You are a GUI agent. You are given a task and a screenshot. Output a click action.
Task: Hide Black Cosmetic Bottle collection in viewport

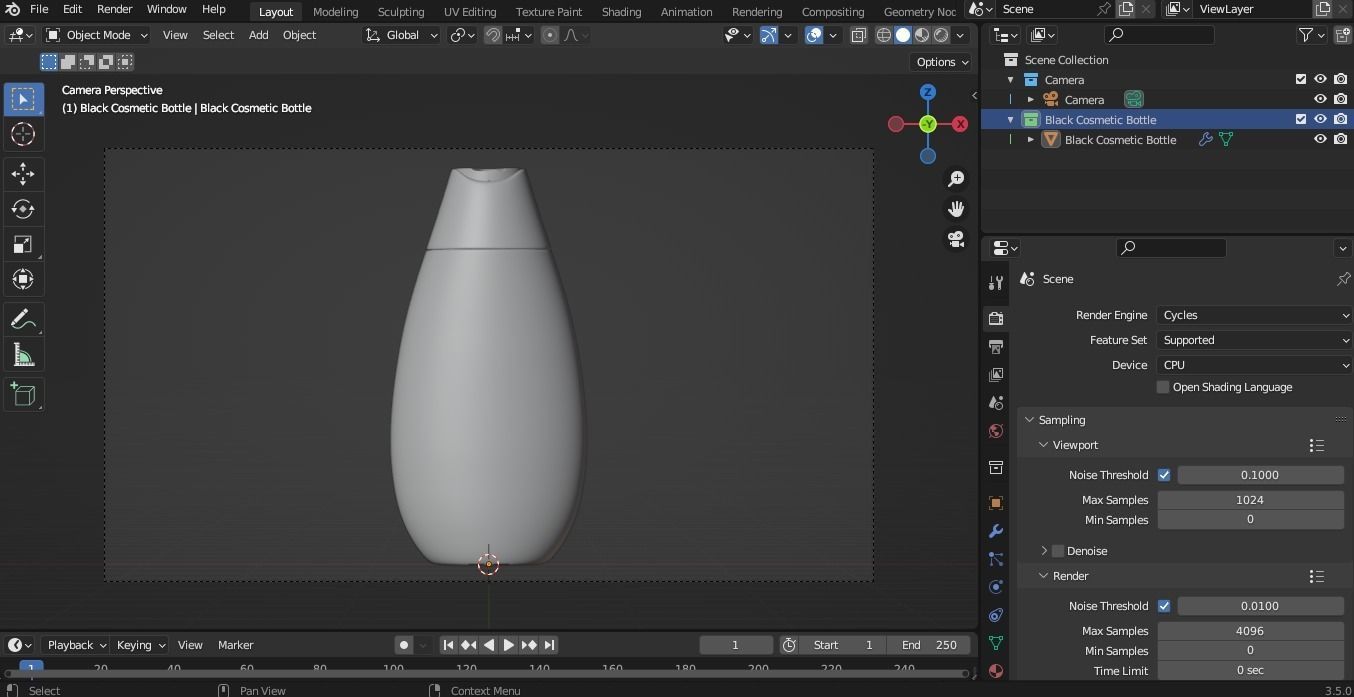1320,119
